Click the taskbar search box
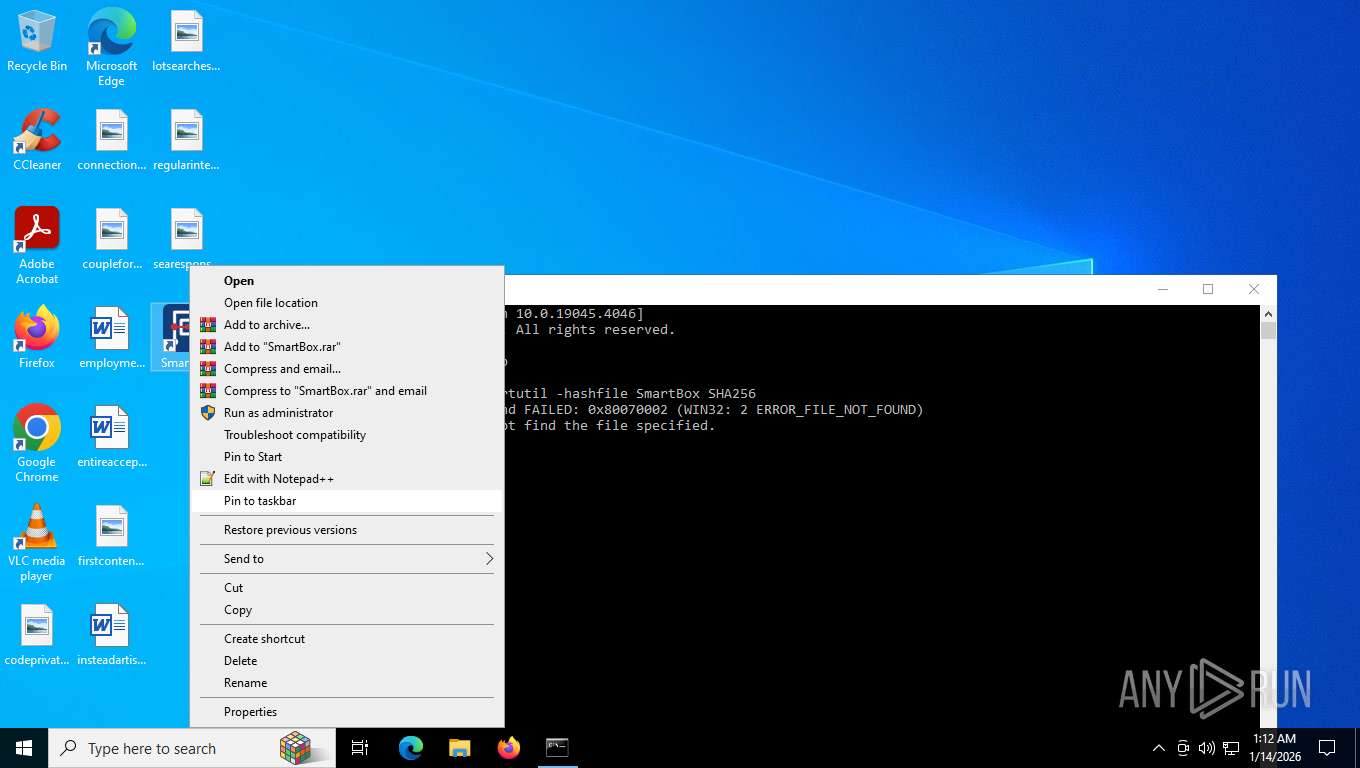Image resolution: width=1360 pixels, height=768 pixels. click(192, 748)
